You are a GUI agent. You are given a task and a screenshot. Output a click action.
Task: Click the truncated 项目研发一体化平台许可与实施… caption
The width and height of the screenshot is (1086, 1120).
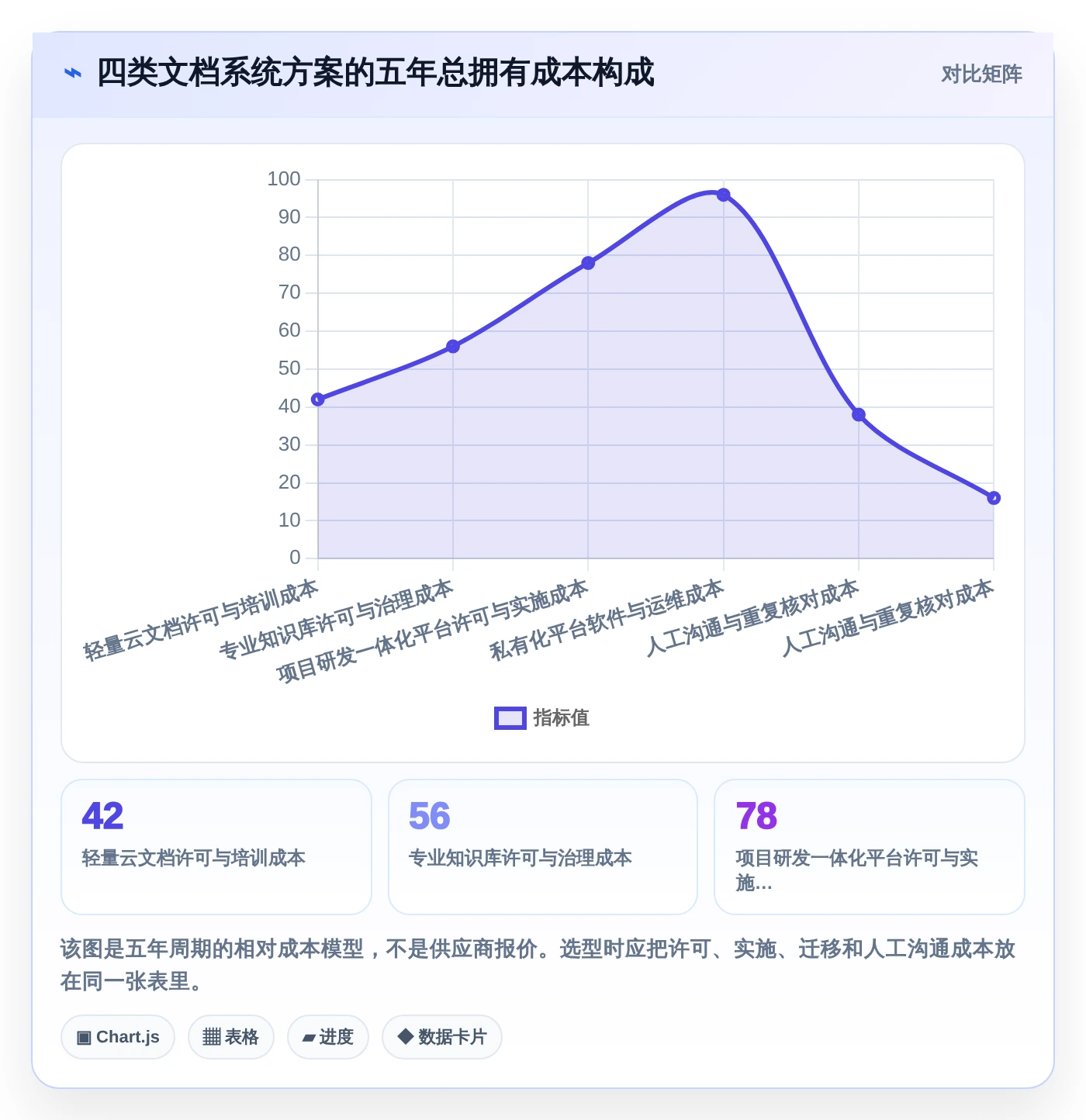coord(857,870)
